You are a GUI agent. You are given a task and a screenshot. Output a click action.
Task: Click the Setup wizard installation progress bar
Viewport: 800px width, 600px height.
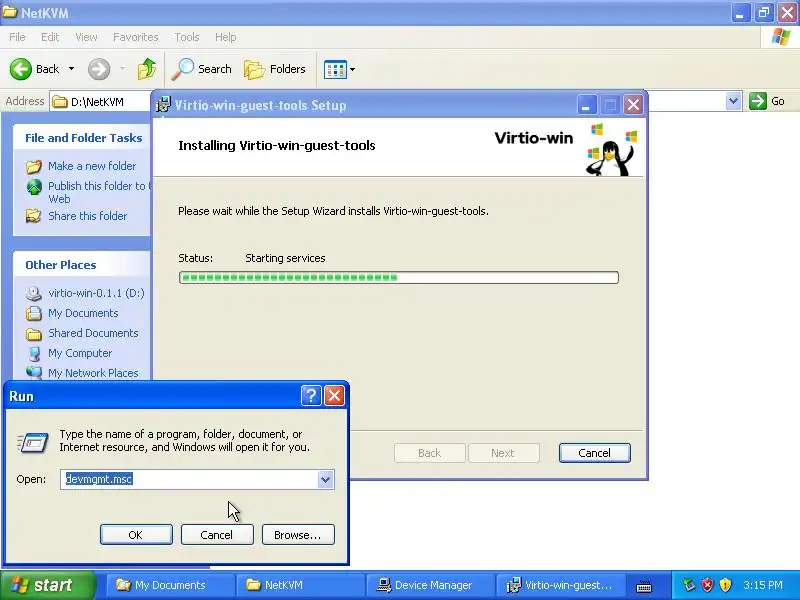pos(398,278)
